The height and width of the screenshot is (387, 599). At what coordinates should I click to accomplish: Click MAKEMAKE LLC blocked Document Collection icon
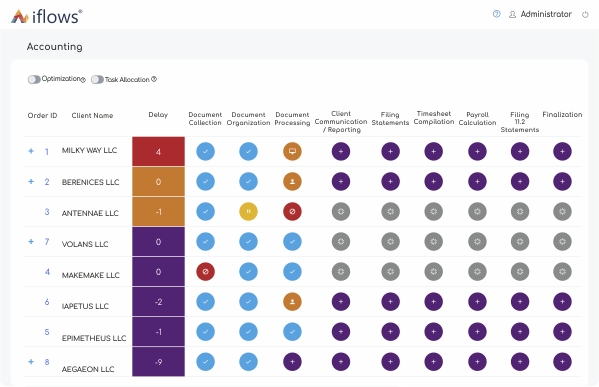pyautogui.click(x=206, y=272)
